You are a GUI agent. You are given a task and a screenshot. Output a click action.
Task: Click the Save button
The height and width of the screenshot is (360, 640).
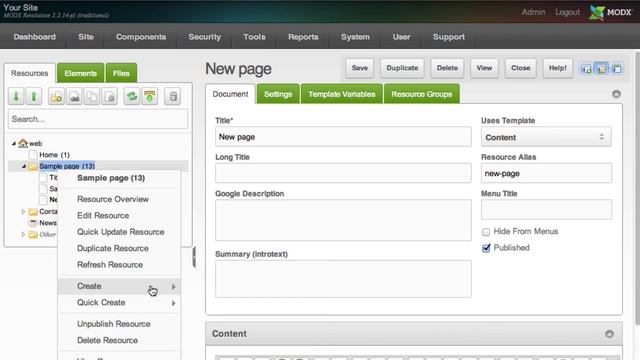(360, 68)
